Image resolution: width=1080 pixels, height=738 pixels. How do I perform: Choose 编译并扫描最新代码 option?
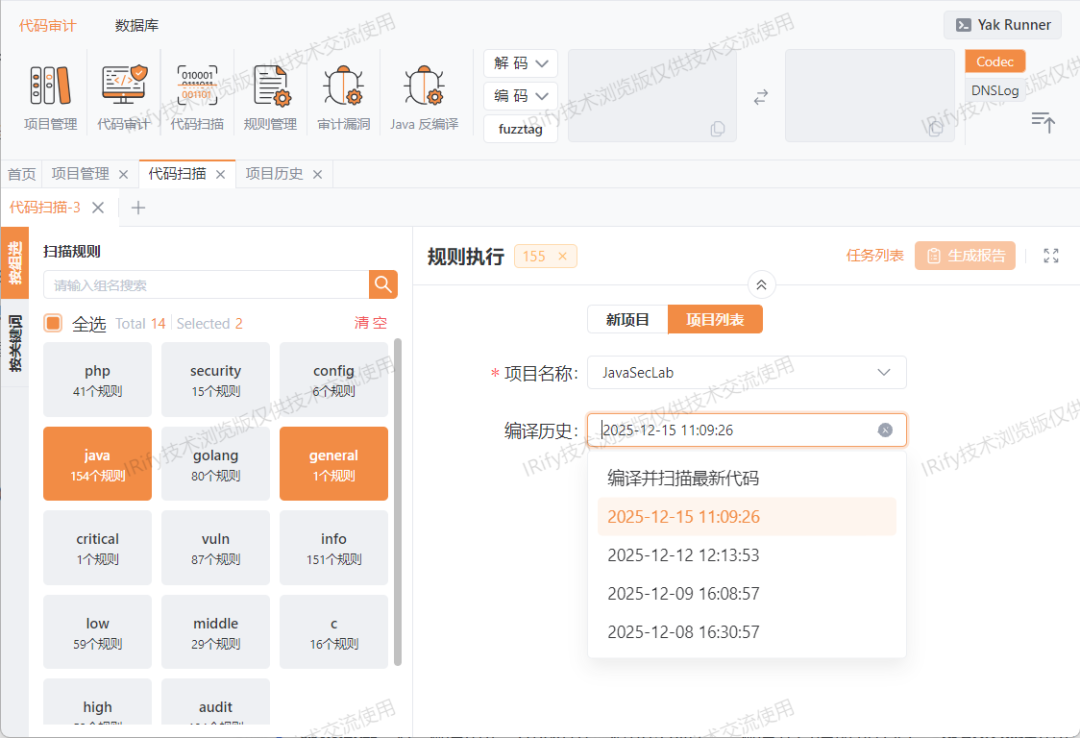747,478
